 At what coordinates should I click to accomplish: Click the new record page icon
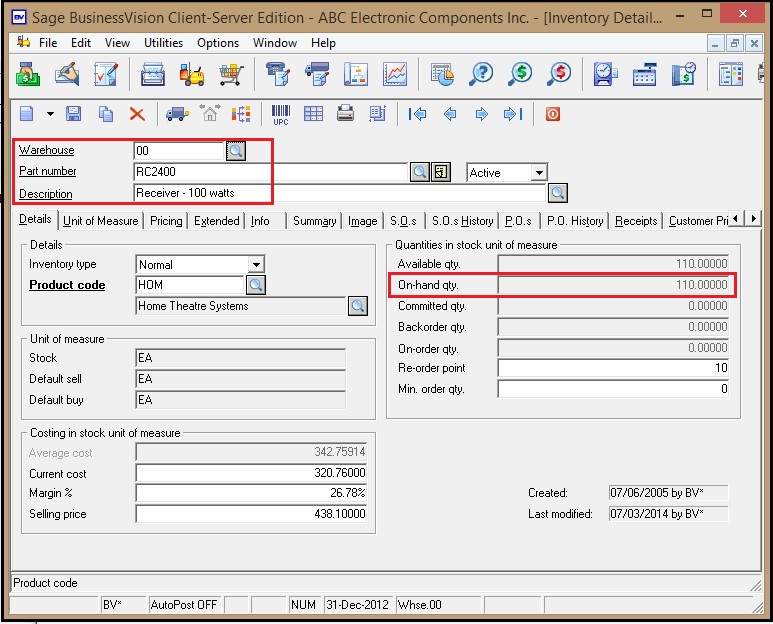click(27, 114)
